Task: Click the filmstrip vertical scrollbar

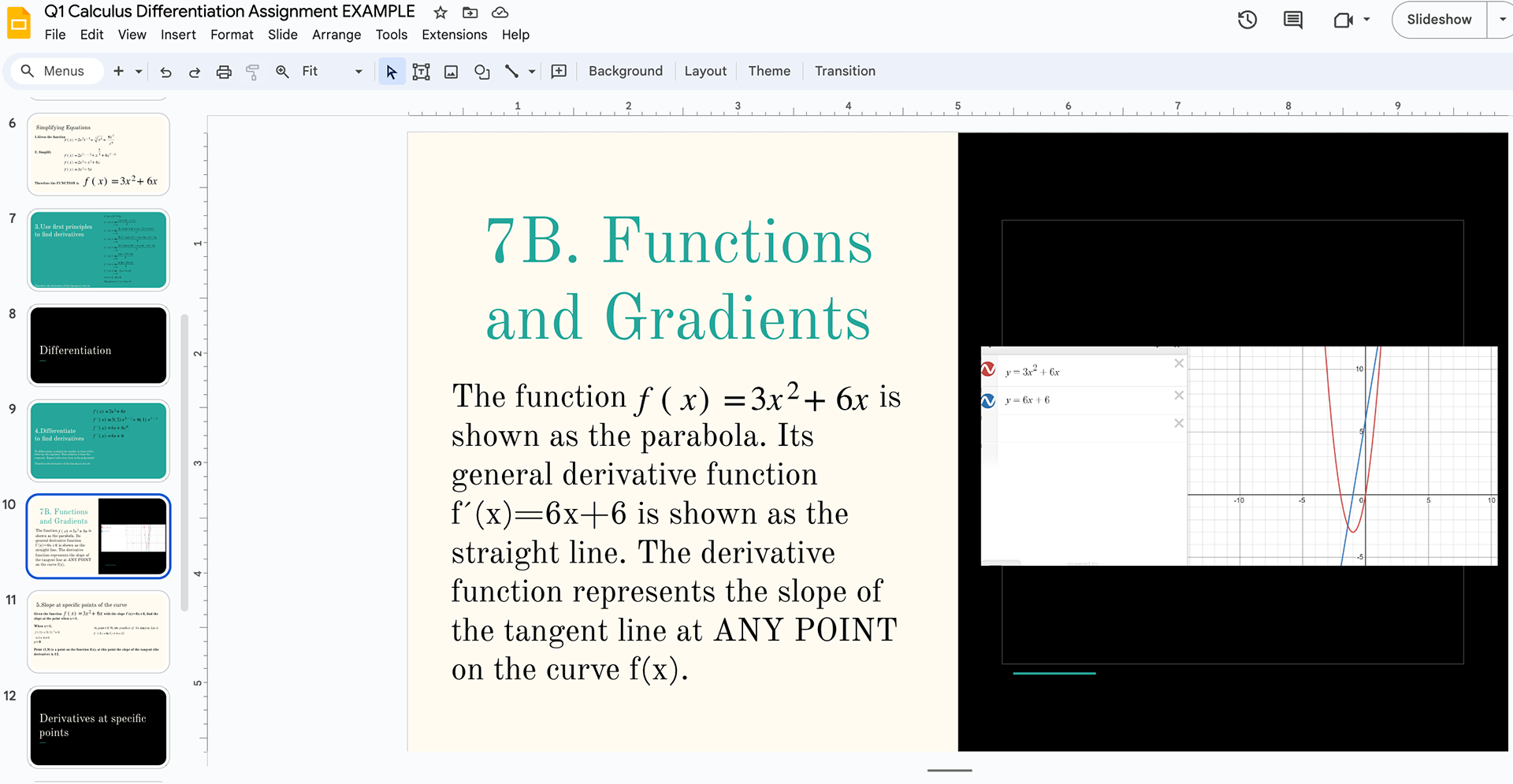Action: (184, 463)
